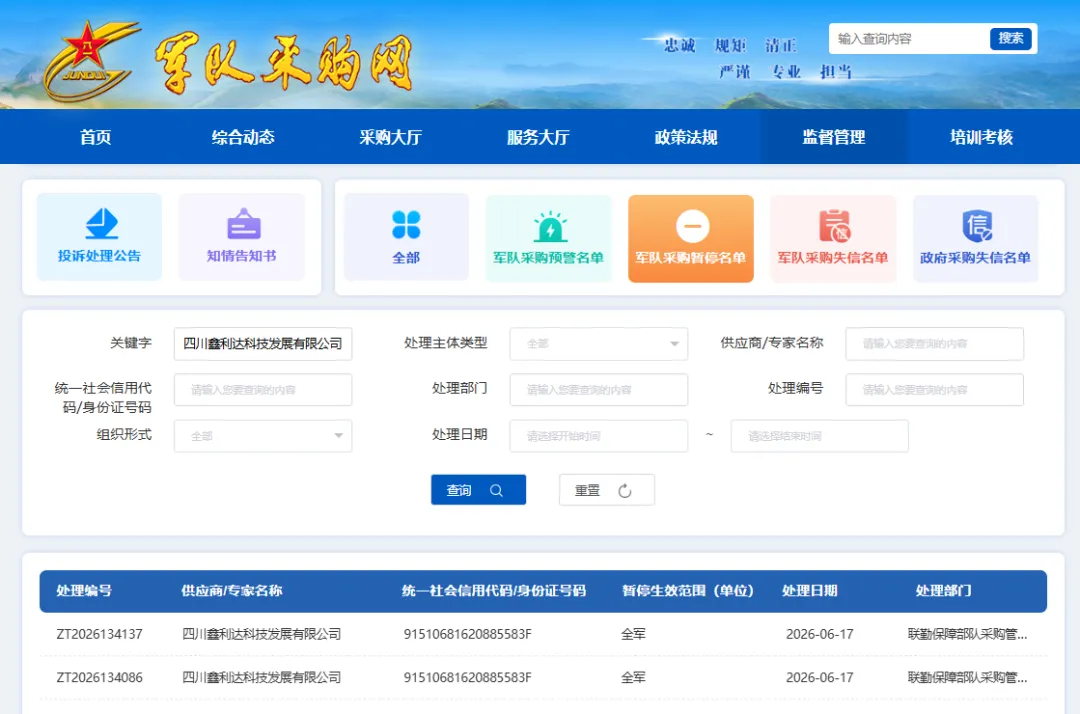Click the 投诉处理公告 card label
Viewport: 1080px width, 714px height.
pyautogui.click(x=99, y=255)
